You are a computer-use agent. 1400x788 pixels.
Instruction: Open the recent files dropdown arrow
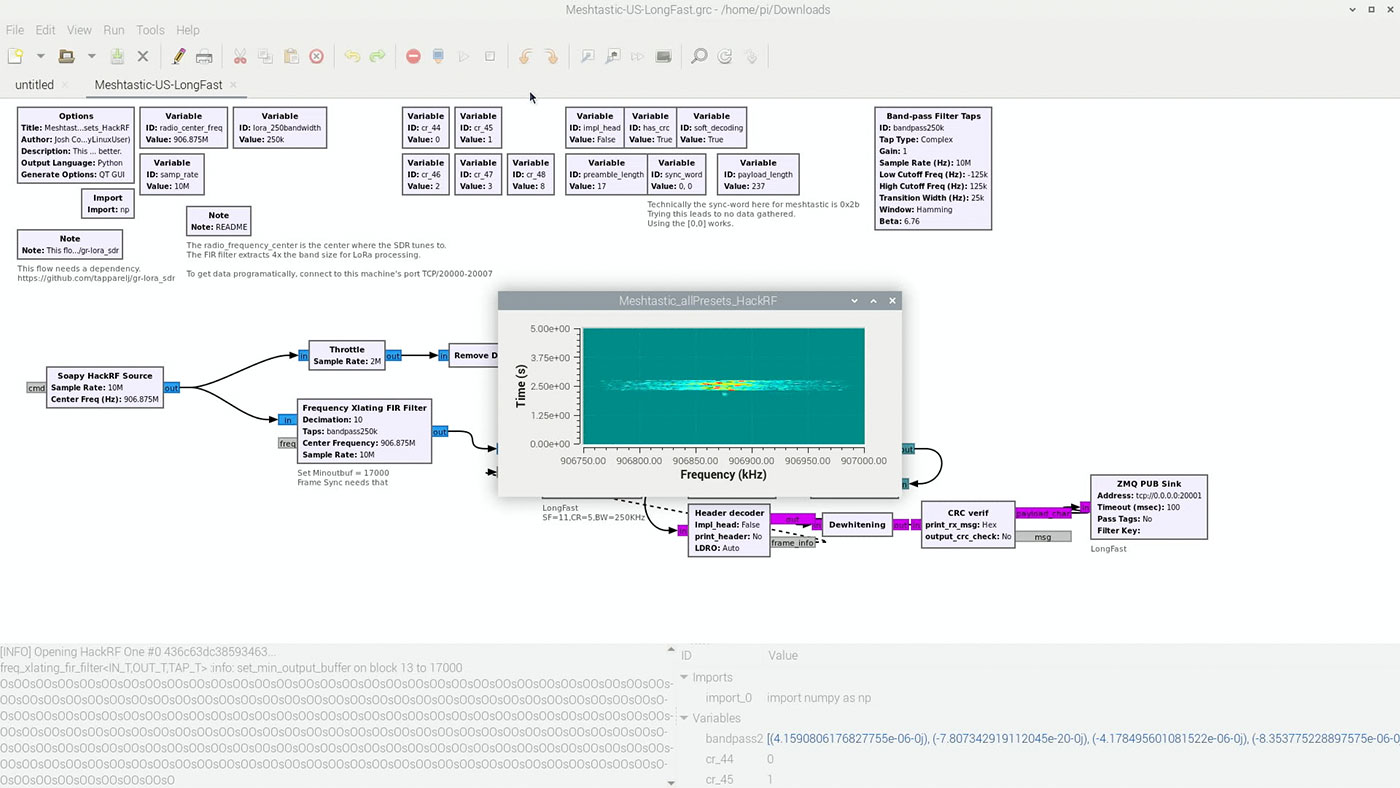pyautogui.click(x=91, y=57)
